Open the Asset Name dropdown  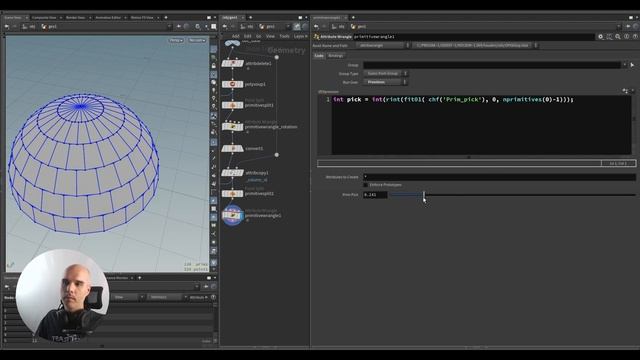point(383,45)
